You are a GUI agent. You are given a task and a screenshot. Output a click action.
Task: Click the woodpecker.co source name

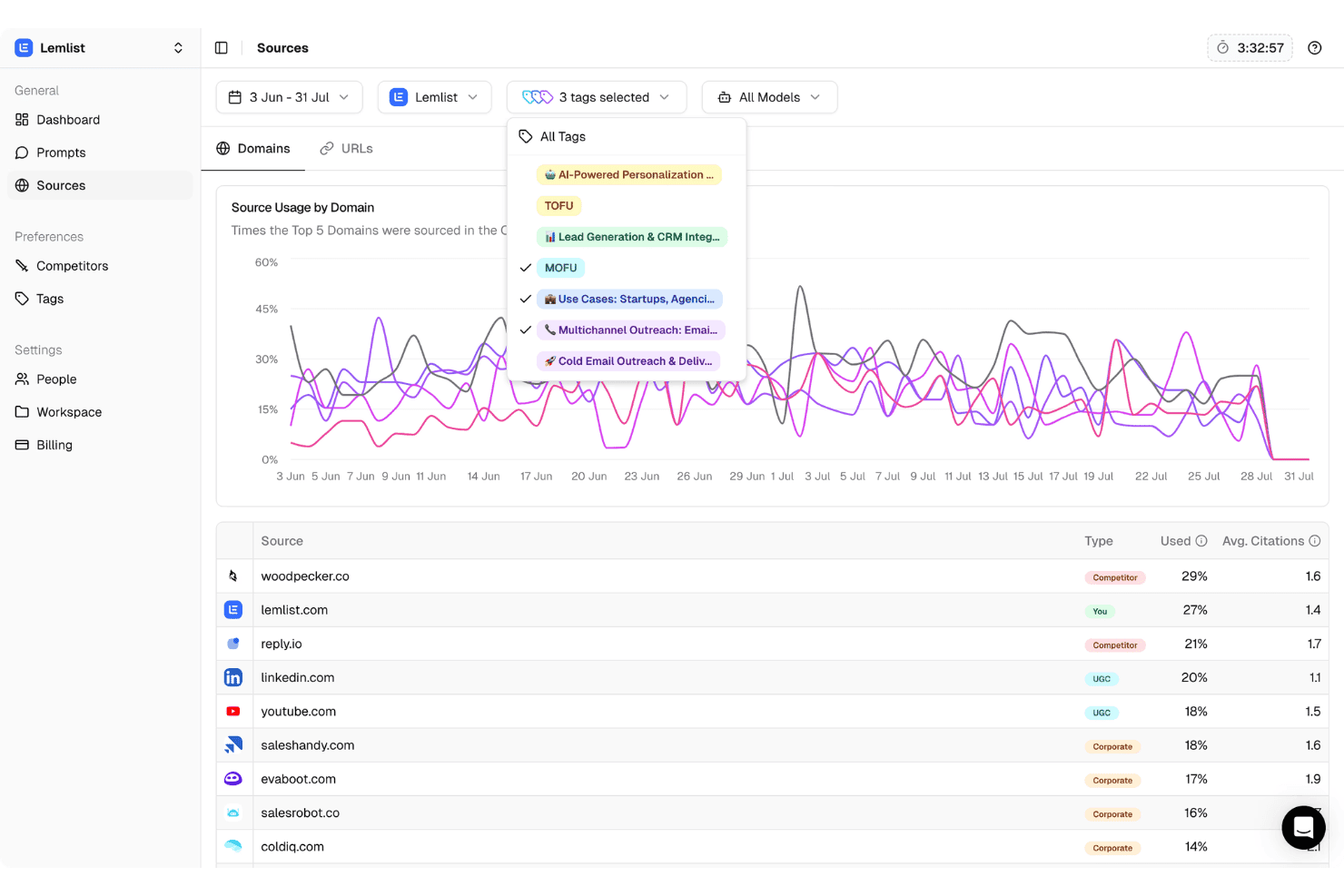pyautogui.click(x=305, y=576)
